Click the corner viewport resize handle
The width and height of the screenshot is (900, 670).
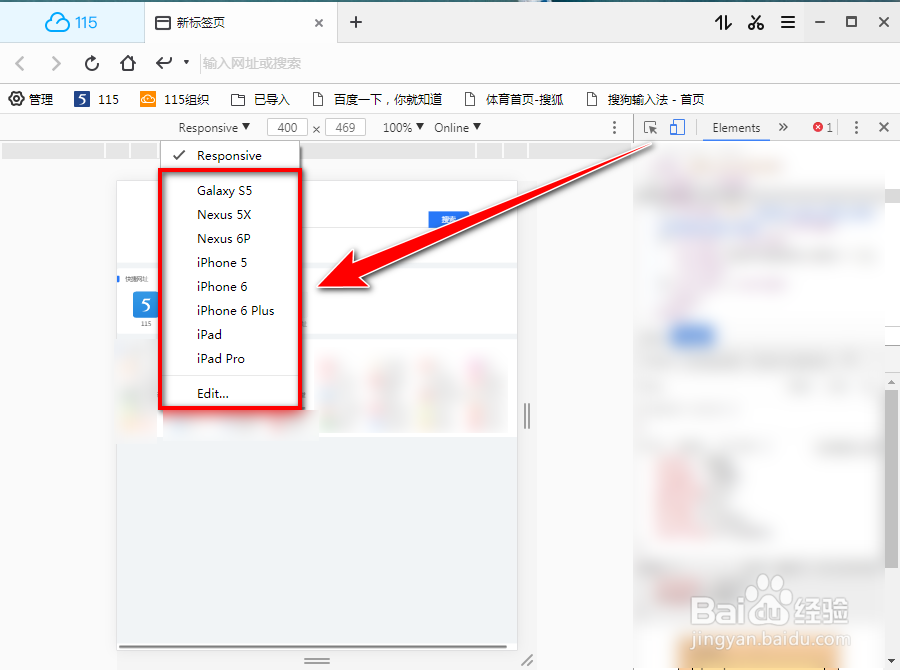pyautogui.click(x=526, y=661)
